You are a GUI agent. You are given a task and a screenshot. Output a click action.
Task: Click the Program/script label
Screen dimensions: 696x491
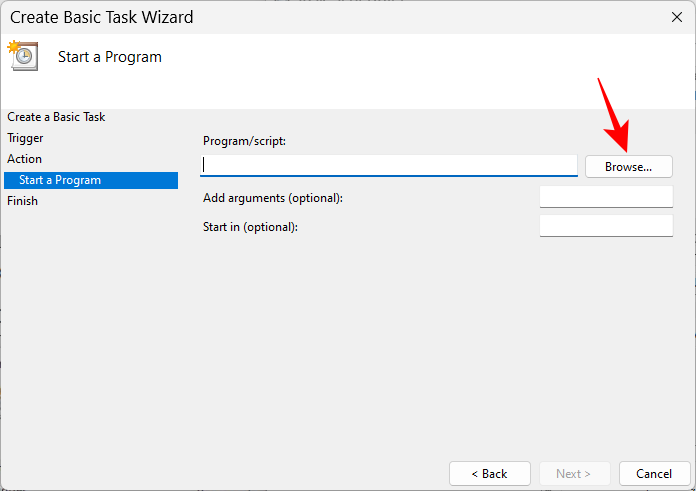coord(244,141)
